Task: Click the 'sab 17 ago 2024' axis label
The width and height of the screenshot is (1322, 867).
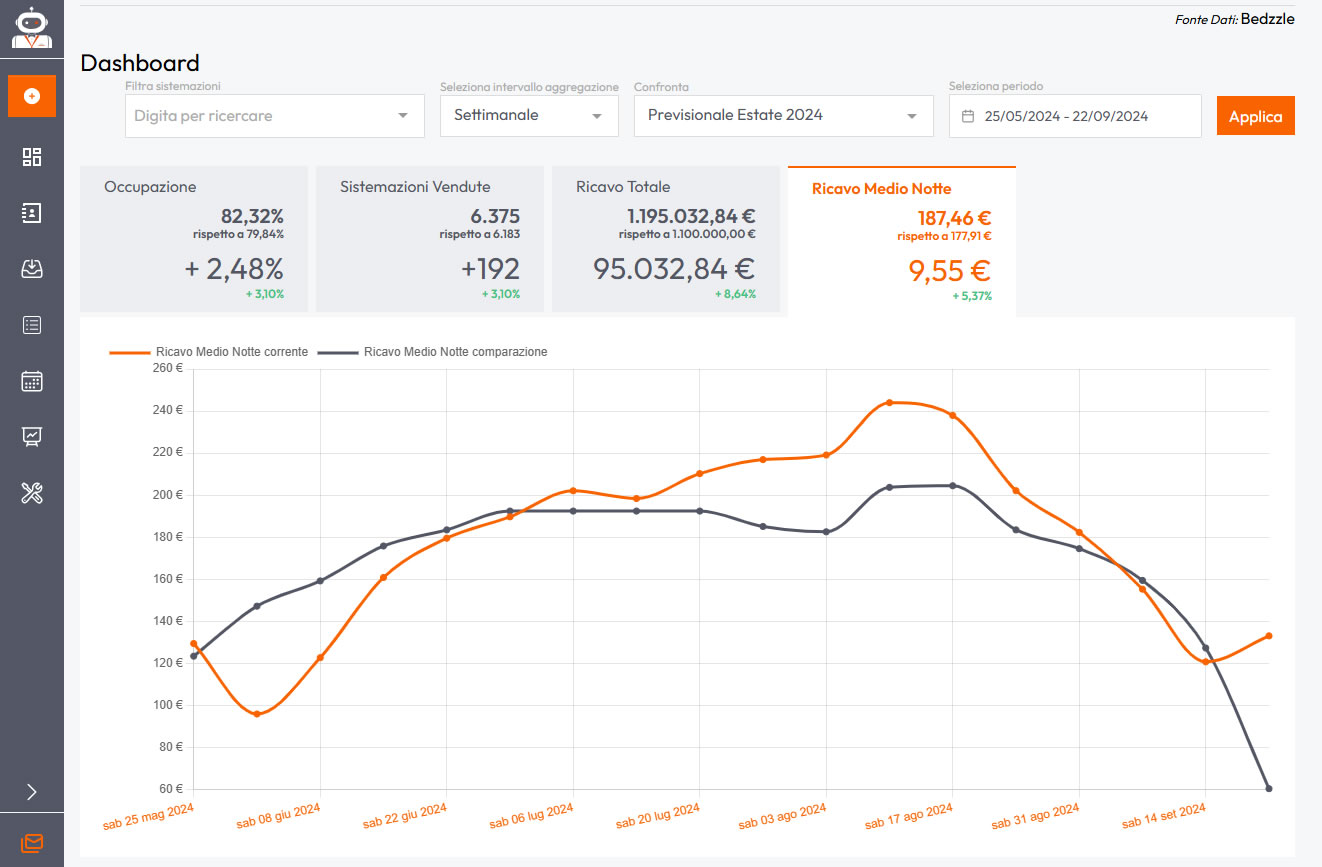Action: [908, 816]
